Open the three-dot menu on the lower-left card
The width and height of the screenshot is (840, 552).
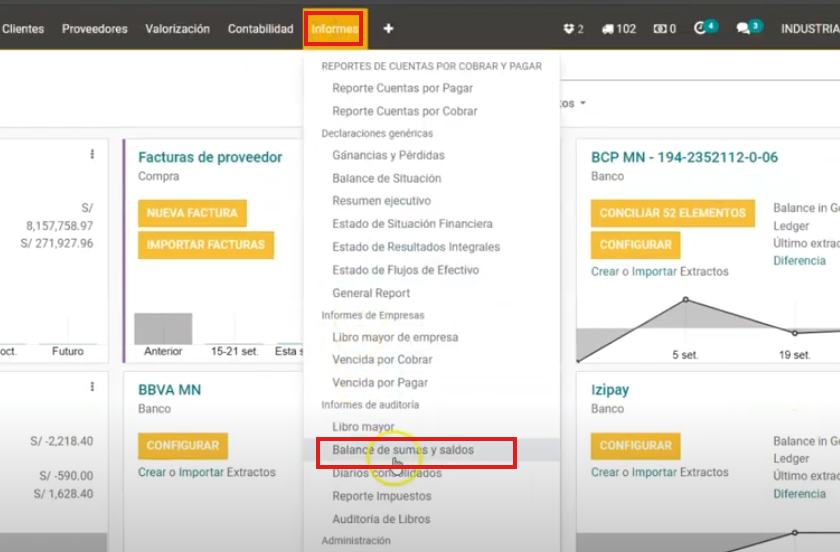point(92,386)
